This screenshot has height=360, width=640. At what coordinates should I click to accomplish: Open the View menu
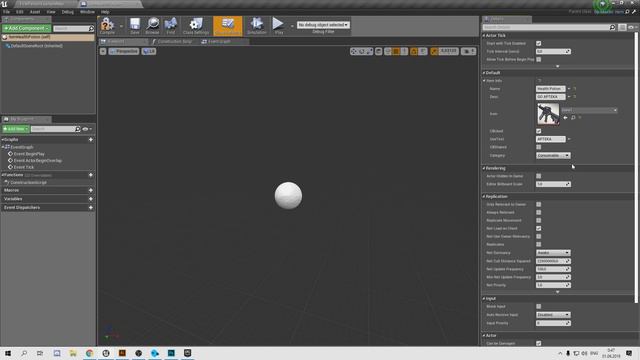(51, 12)
